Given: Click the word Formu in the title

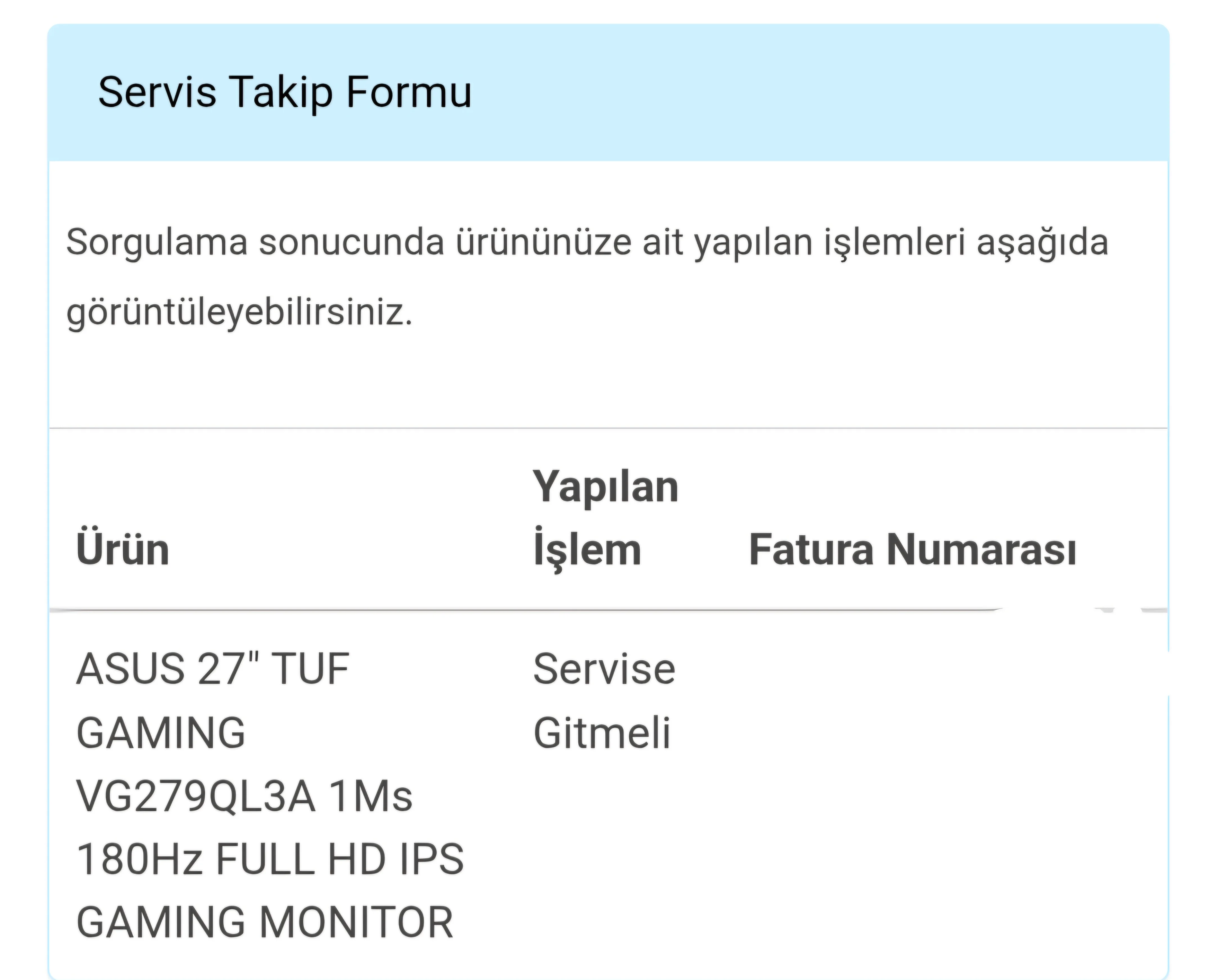Looking at the screenshot, I should click(409, 92).
